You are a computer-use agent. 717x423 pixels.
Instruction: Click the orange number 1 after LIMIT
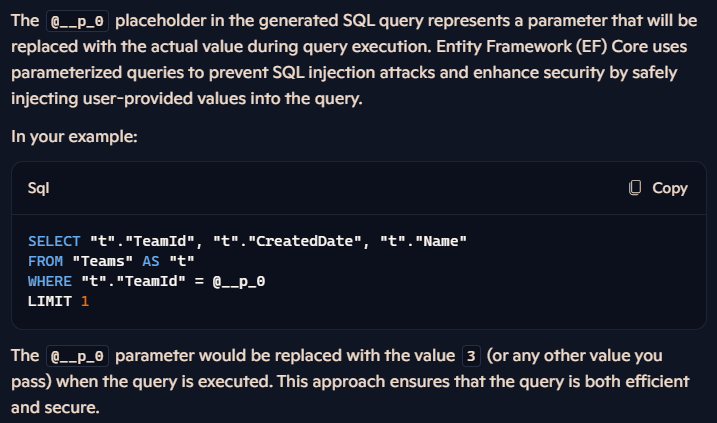[85, 301]
